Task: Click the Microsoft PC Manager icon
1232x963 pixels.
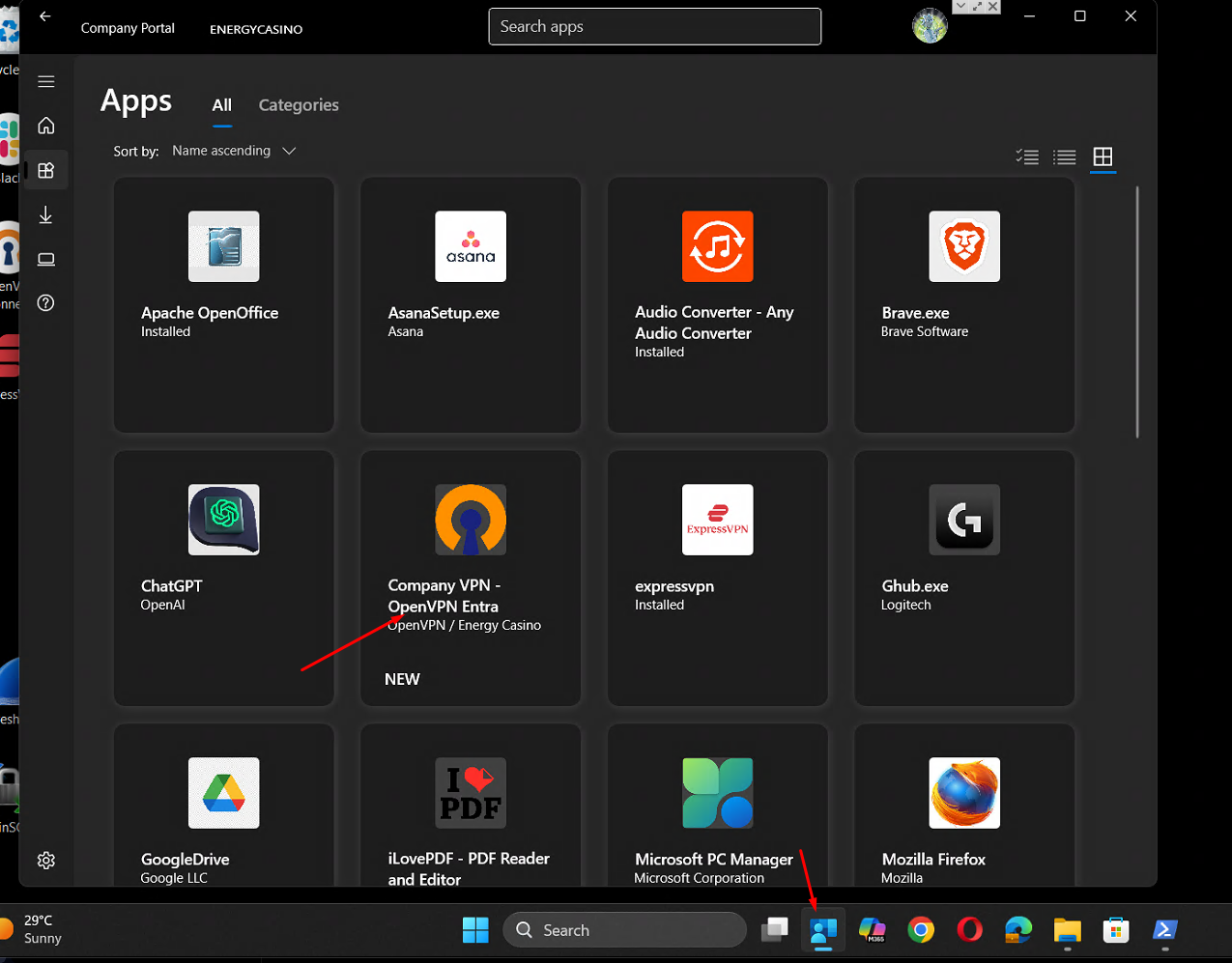Action: coord(717,793)
